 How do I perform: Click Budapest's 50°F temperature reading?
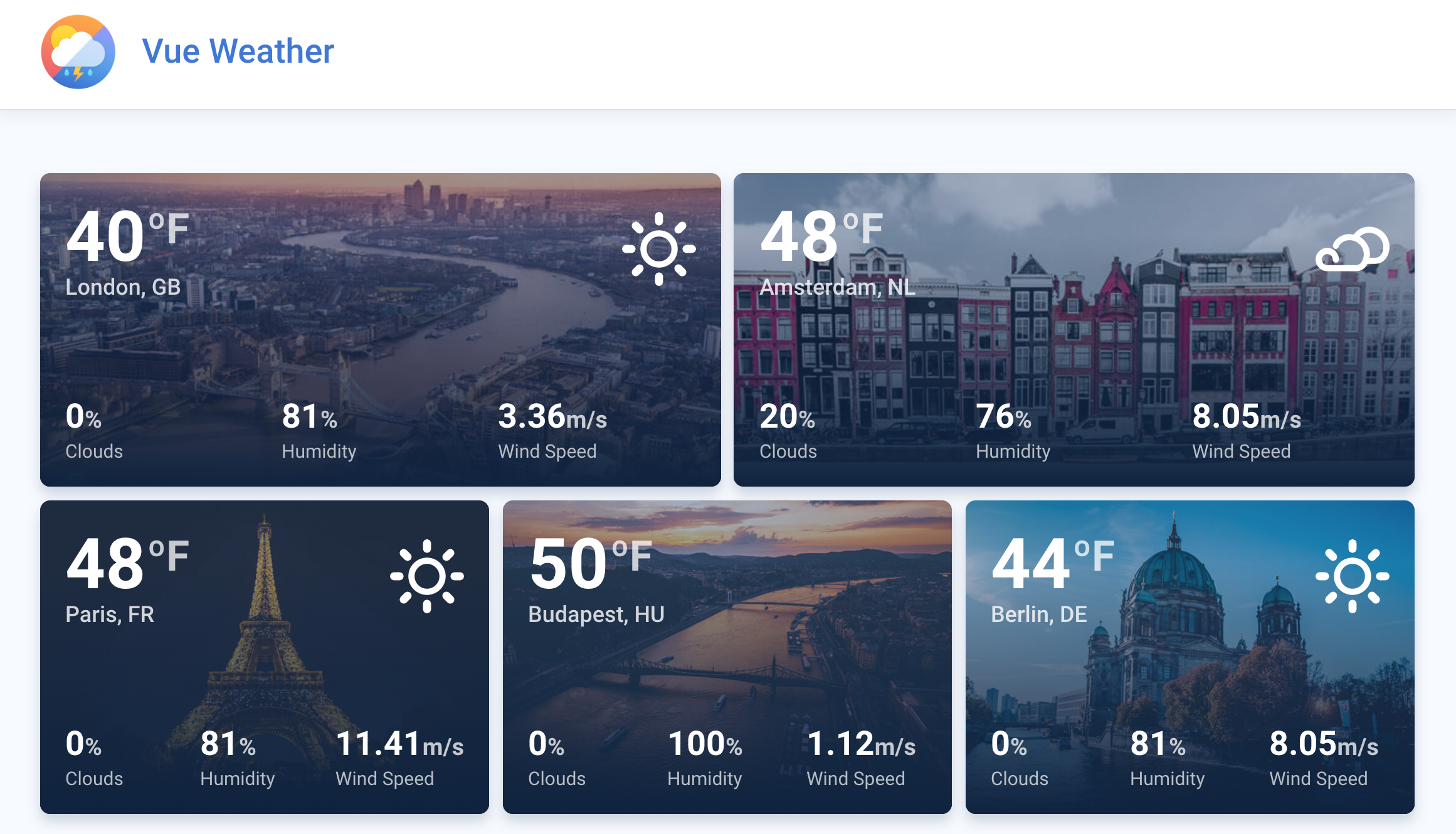click(590, 563)
